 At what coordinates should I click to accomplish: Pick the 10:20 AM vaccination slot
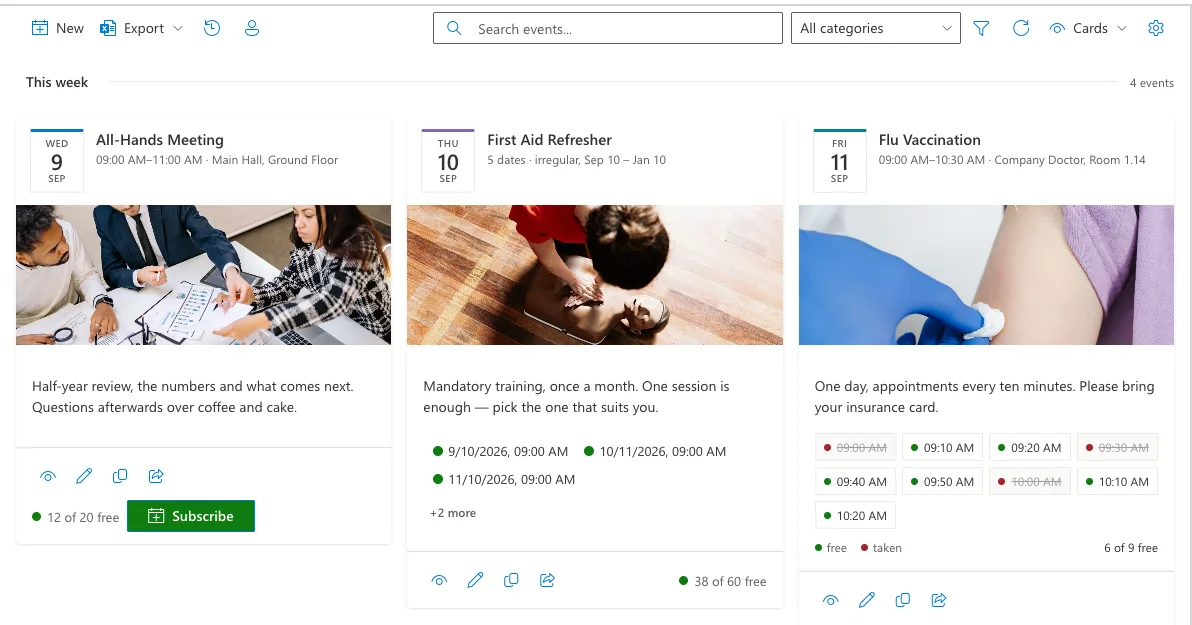[855, 516]
